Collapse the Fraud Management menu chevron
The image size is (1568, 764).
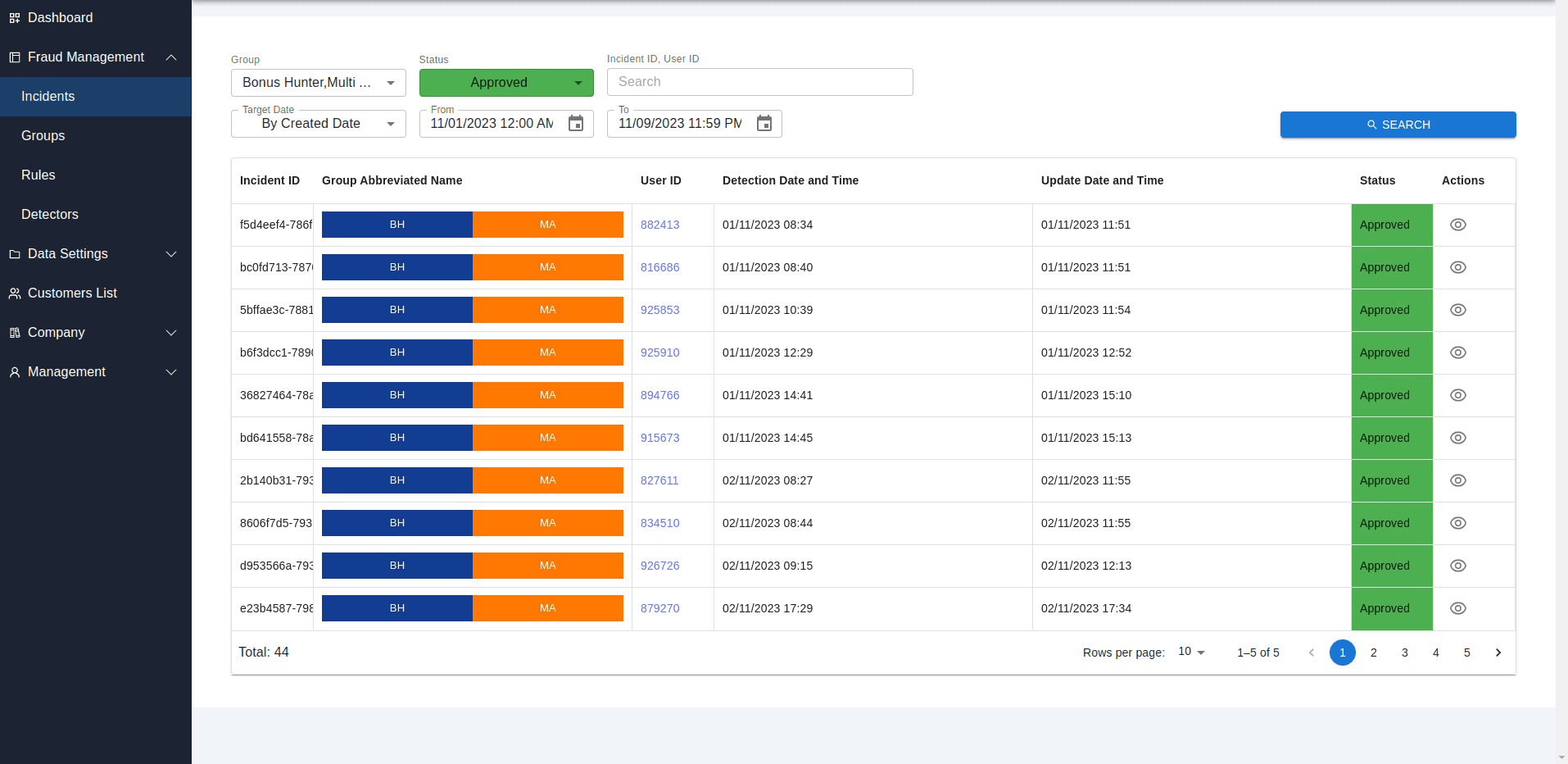click(x=171, y=57)
